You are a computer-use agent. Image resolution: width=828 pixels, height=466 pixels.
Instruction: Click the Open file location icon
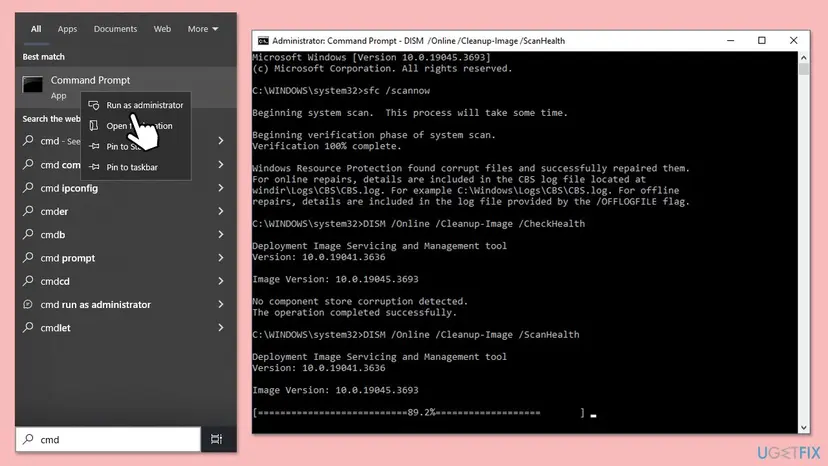click(94, 126)
